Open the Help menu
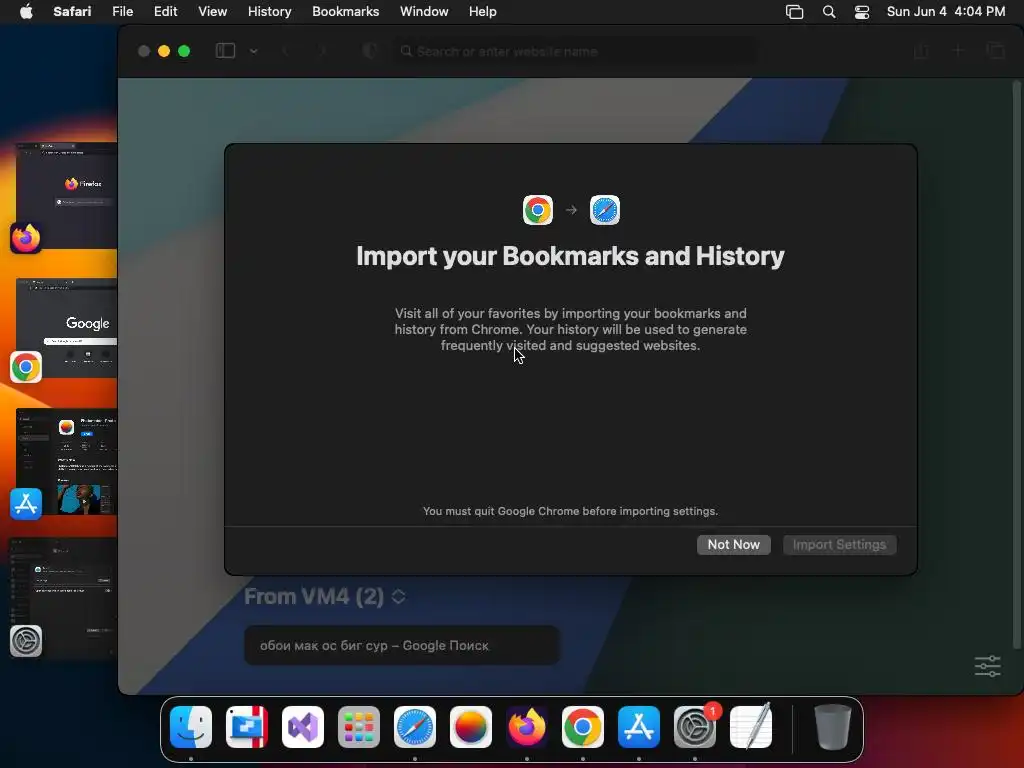 coord(483,12)
